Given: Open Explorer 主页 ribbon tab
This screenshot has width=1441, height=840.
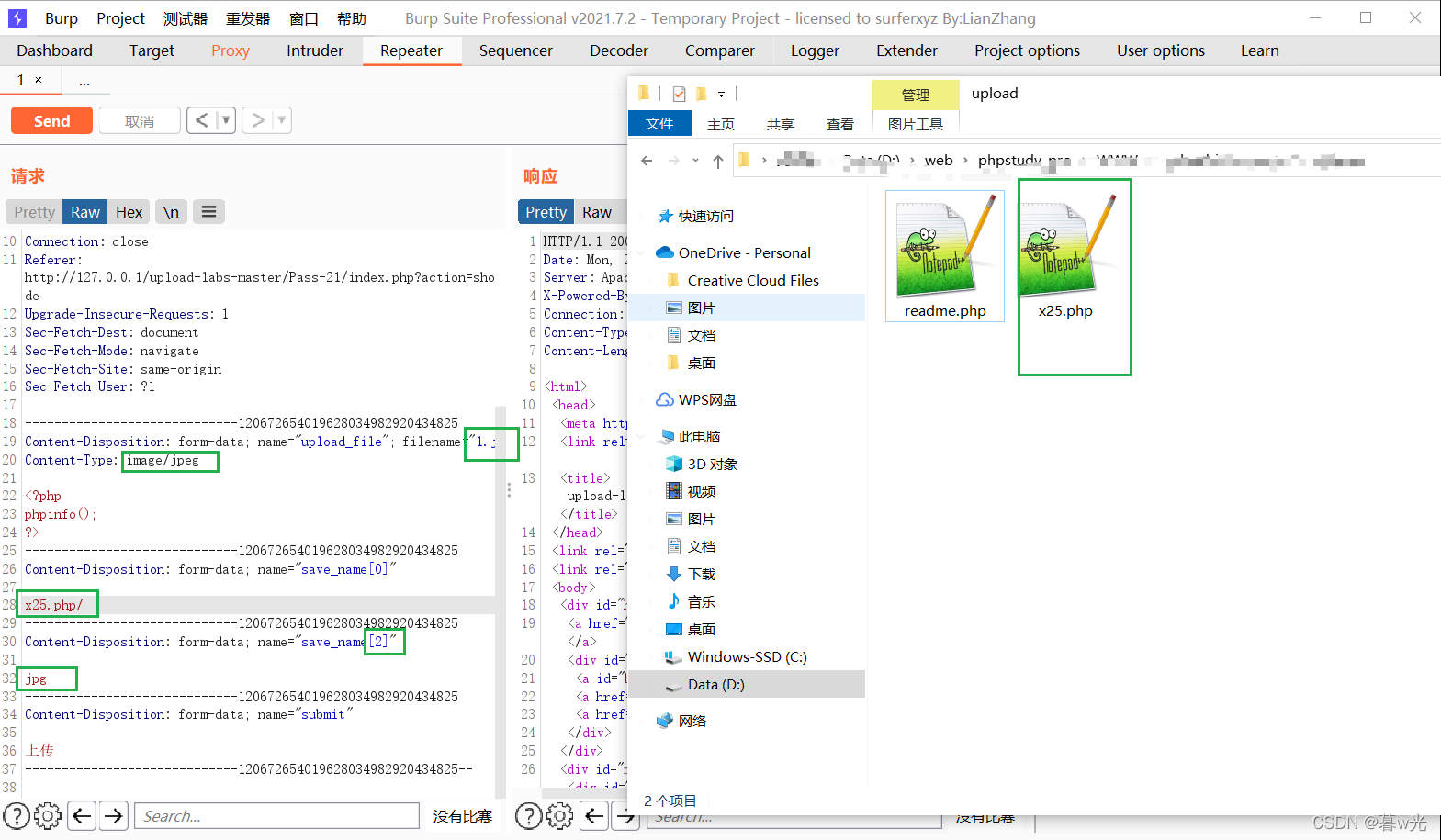Looking at the screenshot, I should (x=721, y=124).
